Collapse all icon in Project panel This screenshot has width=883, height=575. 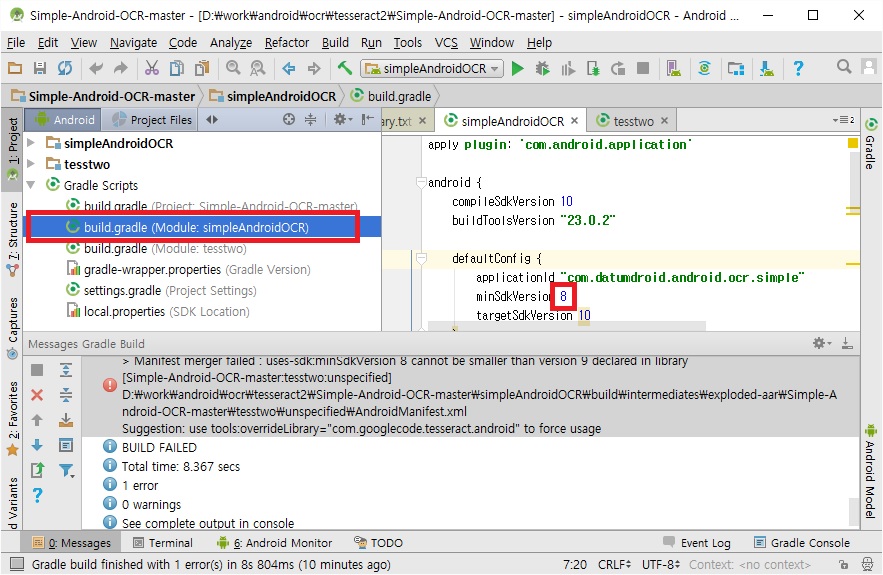310,119
